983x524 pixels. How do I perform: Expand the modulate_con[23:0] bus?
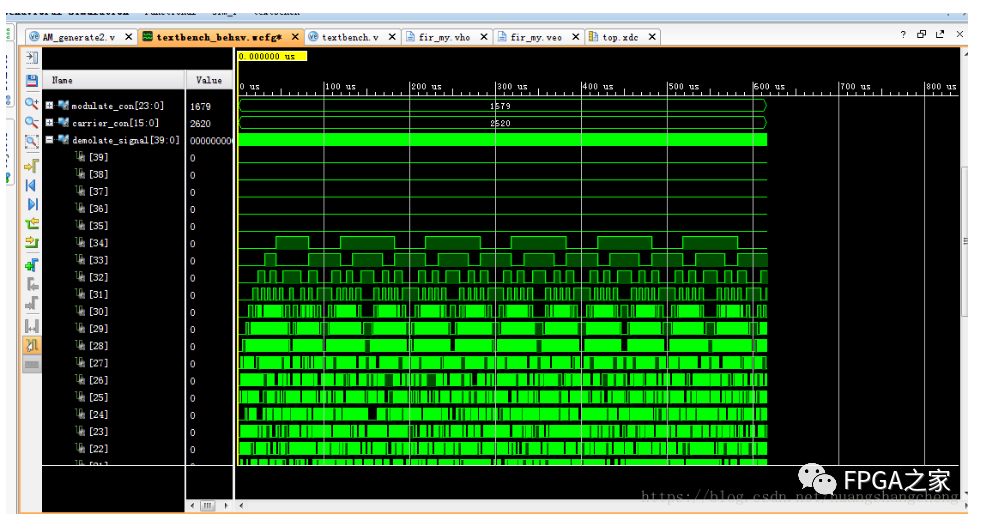[x=50, y=105]
